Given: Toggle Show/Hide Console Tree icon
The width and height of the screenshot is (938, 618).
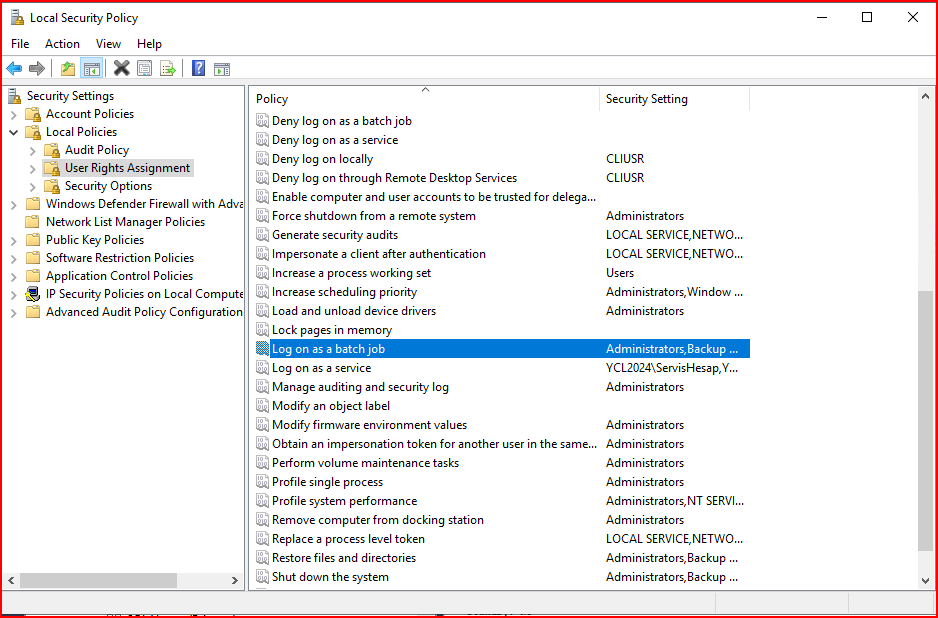Looking at the screenshot, I should pyautogui.click(x=91, y=68).
